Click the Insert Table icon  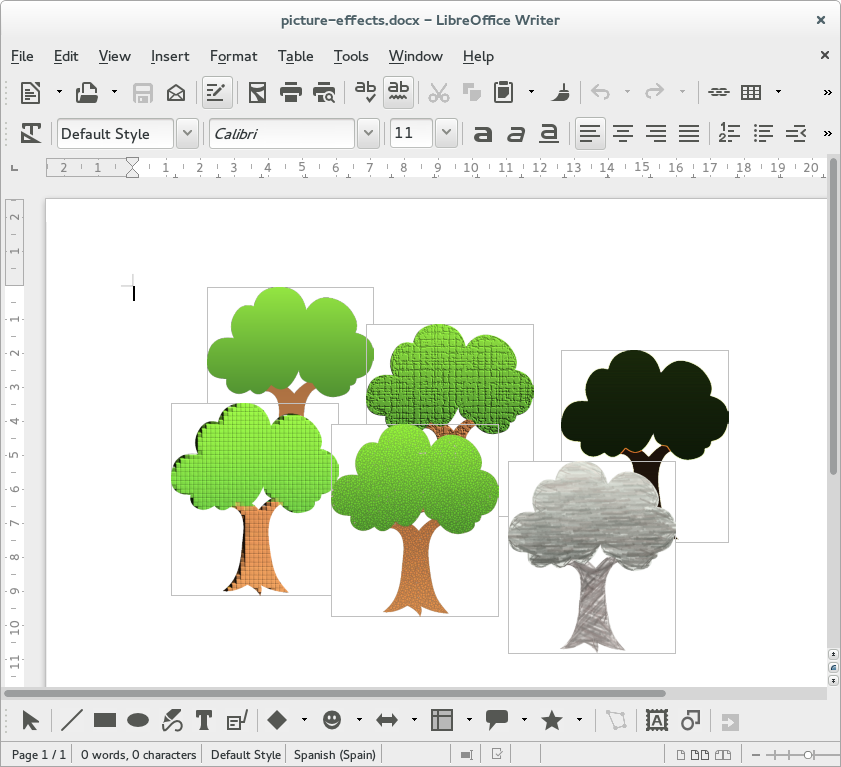tap(751, 93)
